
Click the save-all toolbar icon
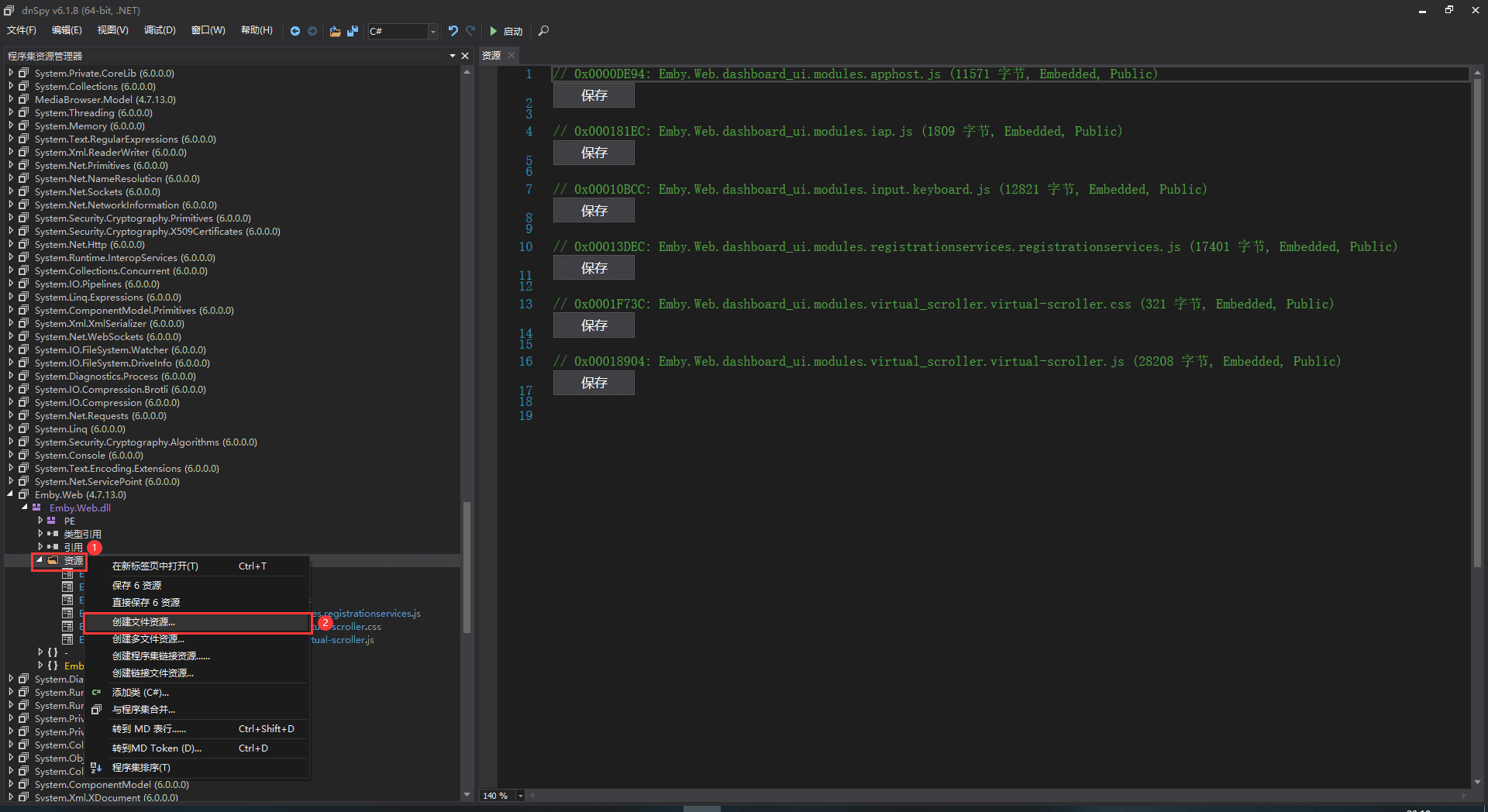(x=353, y=31)
